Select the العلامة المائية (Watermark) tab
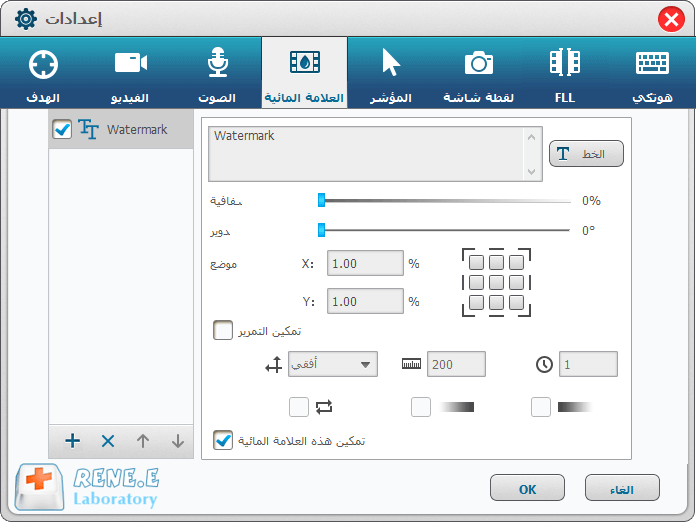This screenshot has height=522, width=696. coord(304,73)
